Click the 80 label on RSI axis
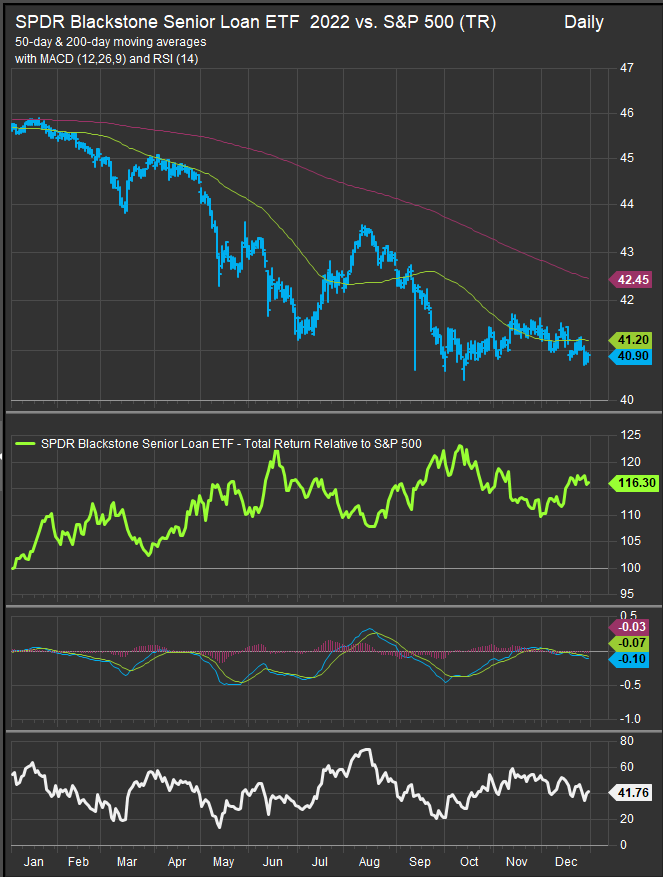The height and width of the screenshot is (877, 663). click(627, 741)
